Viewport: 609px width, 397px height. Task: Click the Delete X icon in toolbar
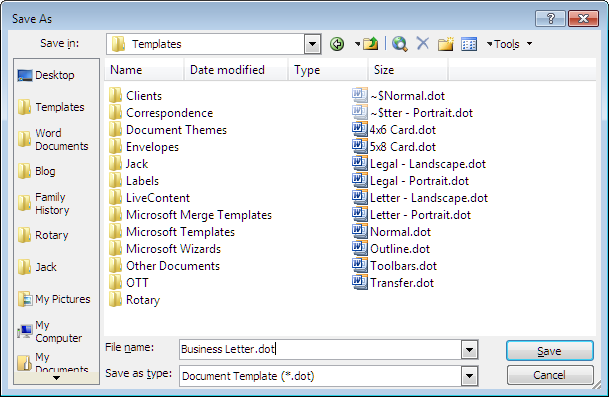pyautogui.click(x=423, y=44)
